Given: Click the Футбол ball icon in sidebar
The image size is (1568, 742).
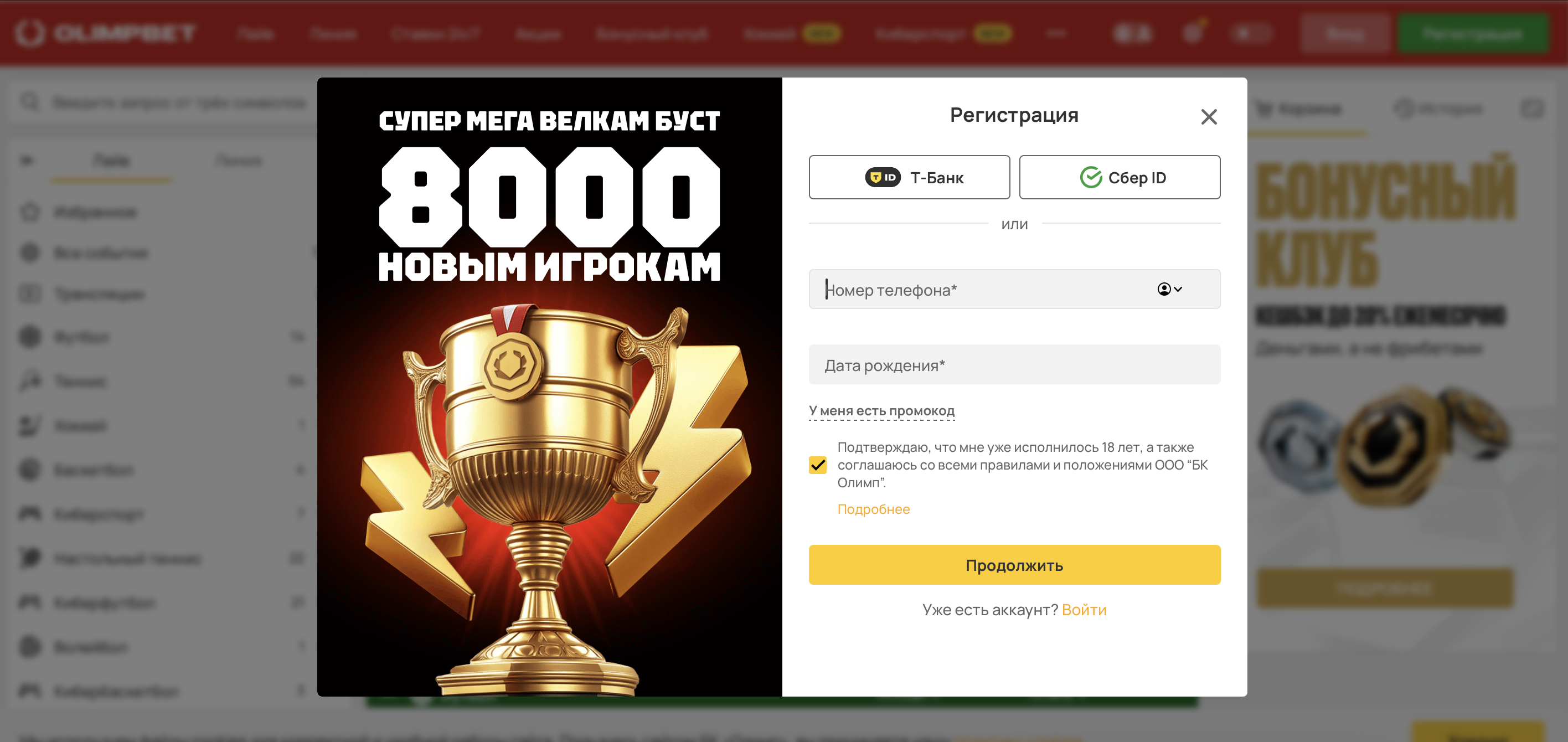Looking at the screenshot, I should click(30, 337).
